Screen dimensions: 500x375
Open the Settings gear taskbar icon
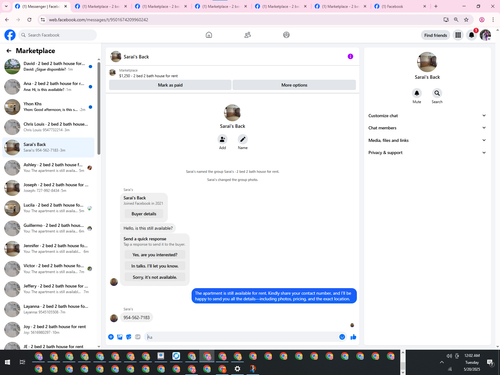click(237, 369)
